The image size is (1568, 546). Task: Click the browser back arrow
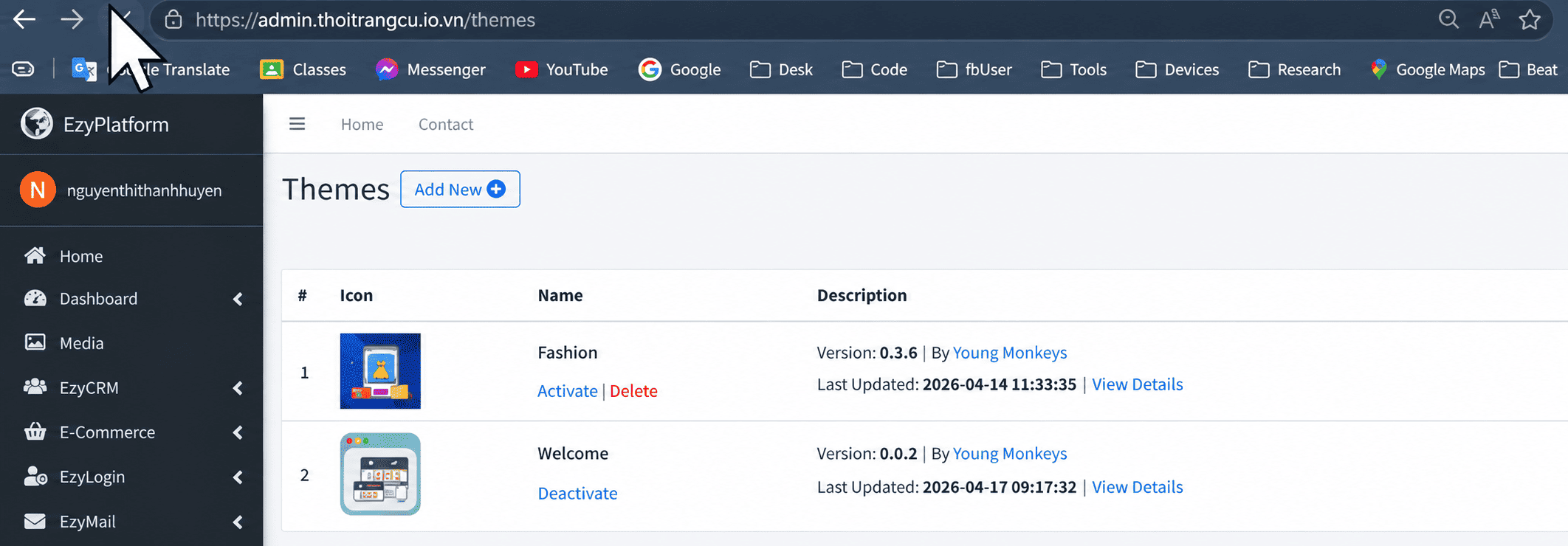[24, 19]
